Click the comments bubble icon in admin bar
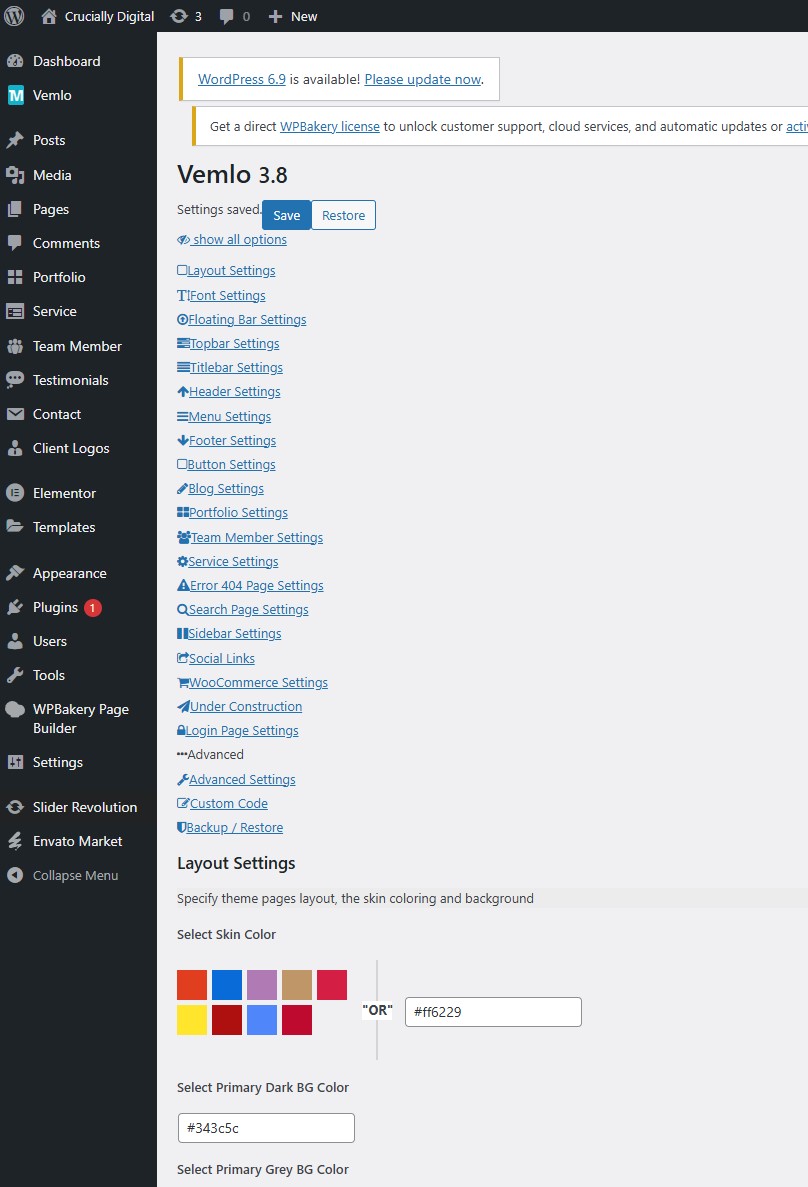 pyautogui.click(x=228, y=16)
